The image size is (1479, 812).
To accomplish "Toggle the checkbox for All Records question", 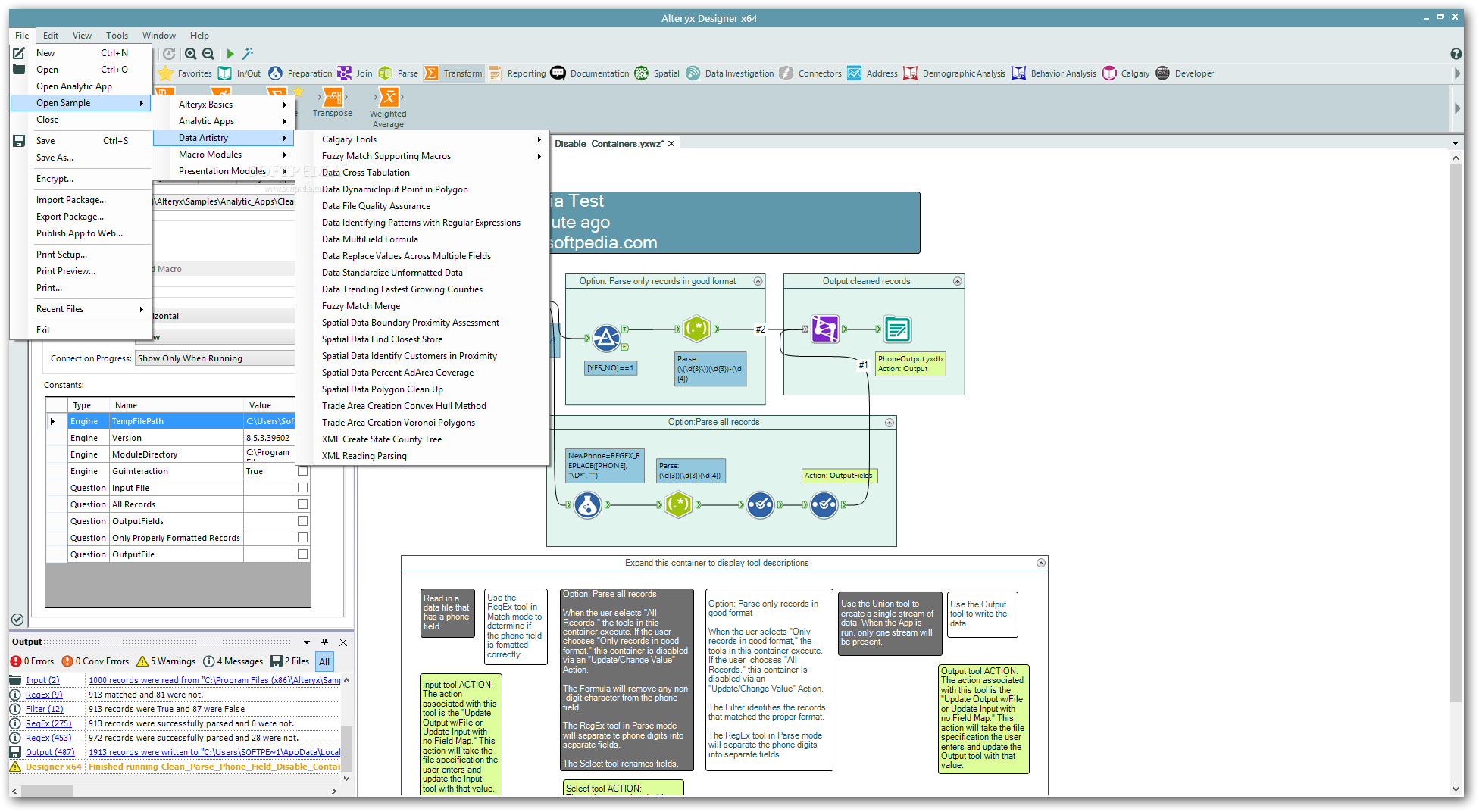I will point(302,504).
